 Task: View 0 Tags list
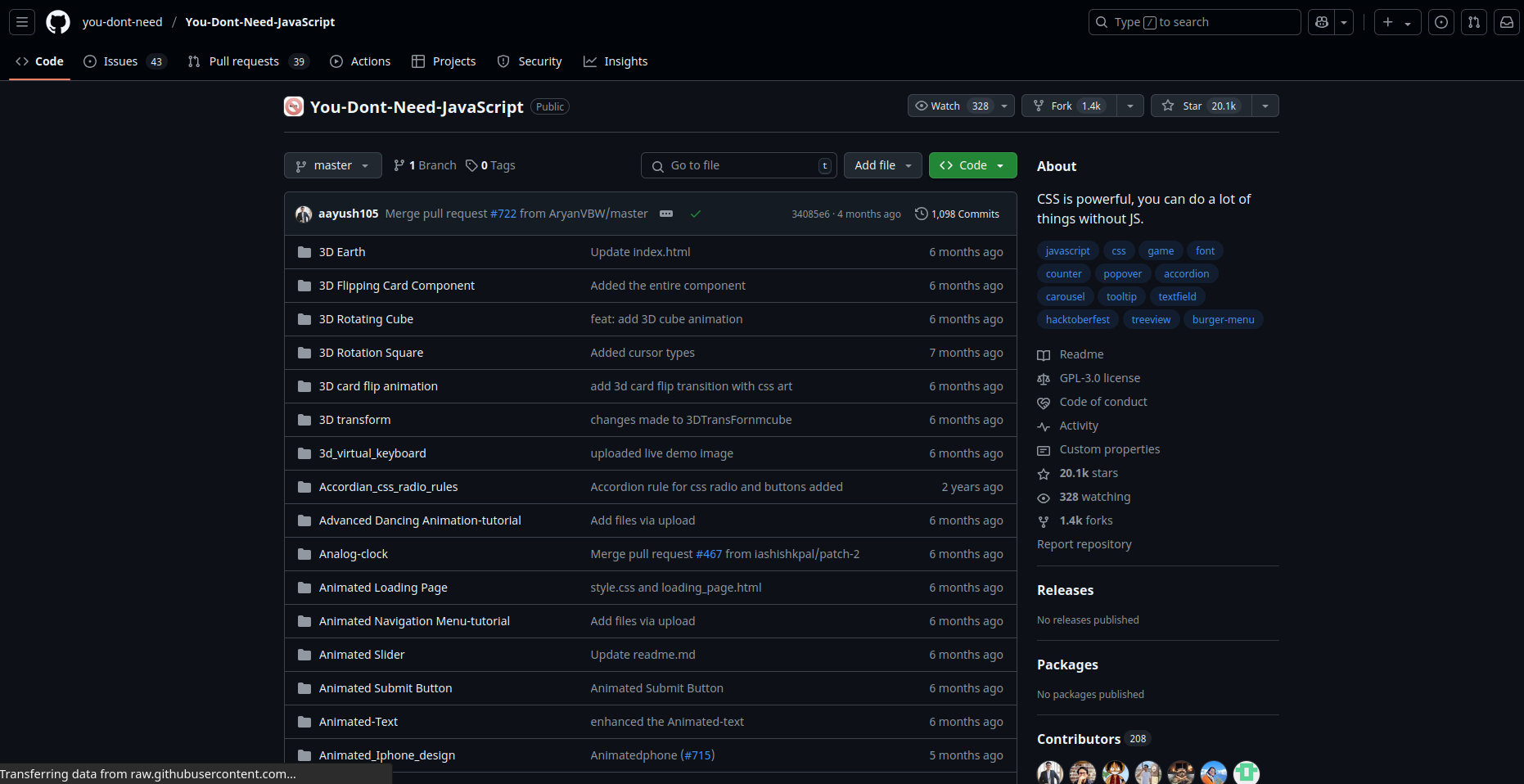[490, 165]
